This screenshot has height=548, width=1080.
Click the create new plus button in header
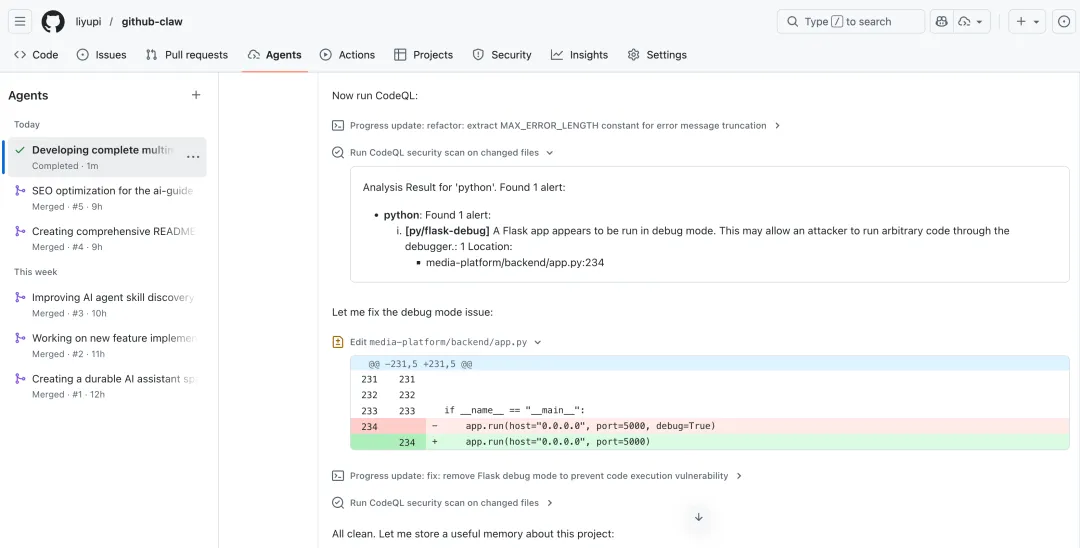coord(1026,21)
